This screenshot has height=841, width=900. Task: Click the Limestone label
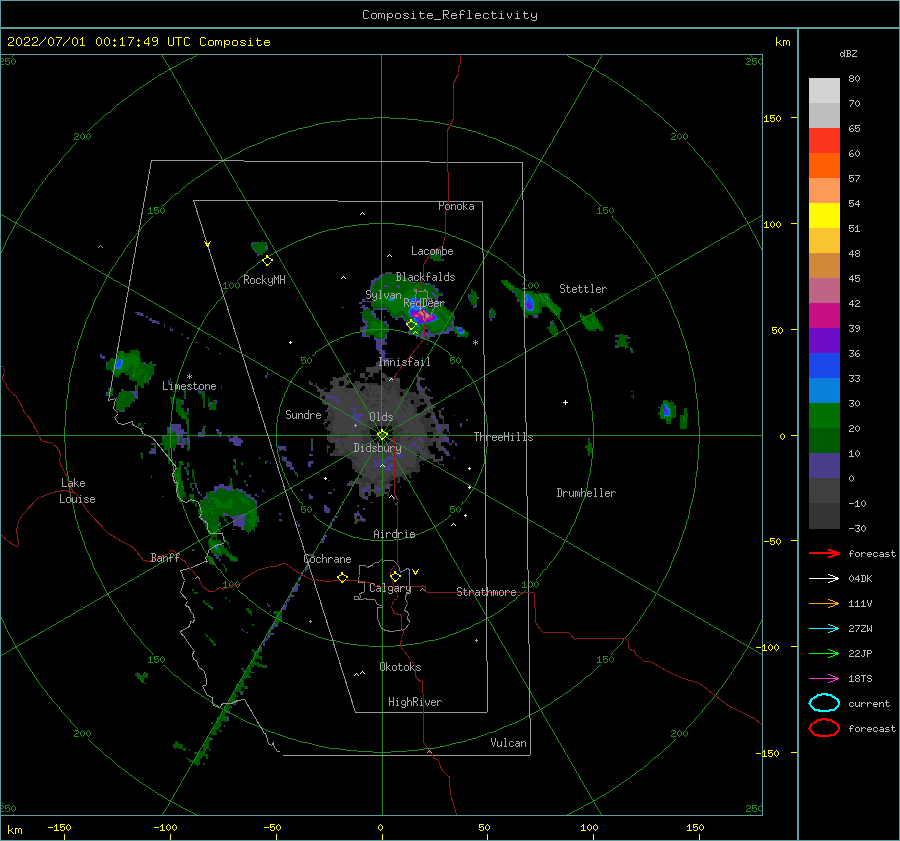(x=189, y=386)
